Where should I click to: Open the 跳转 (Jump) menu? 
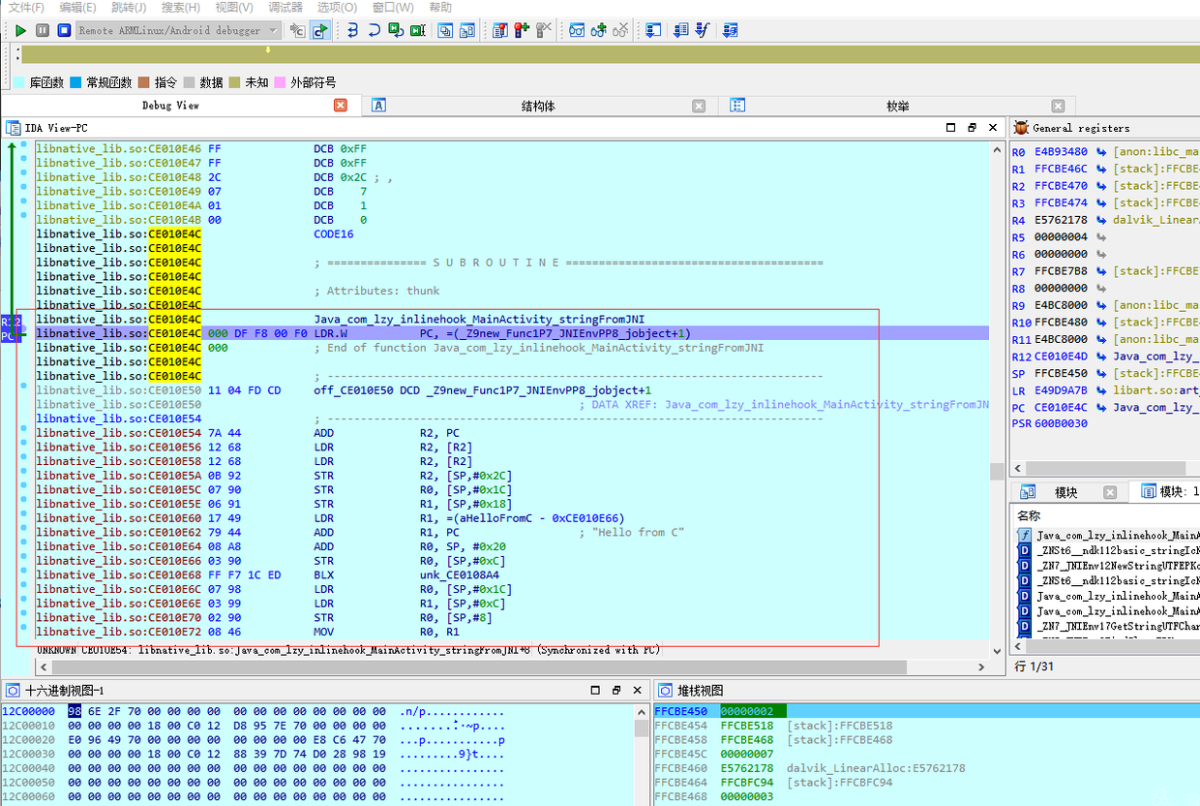128,7
